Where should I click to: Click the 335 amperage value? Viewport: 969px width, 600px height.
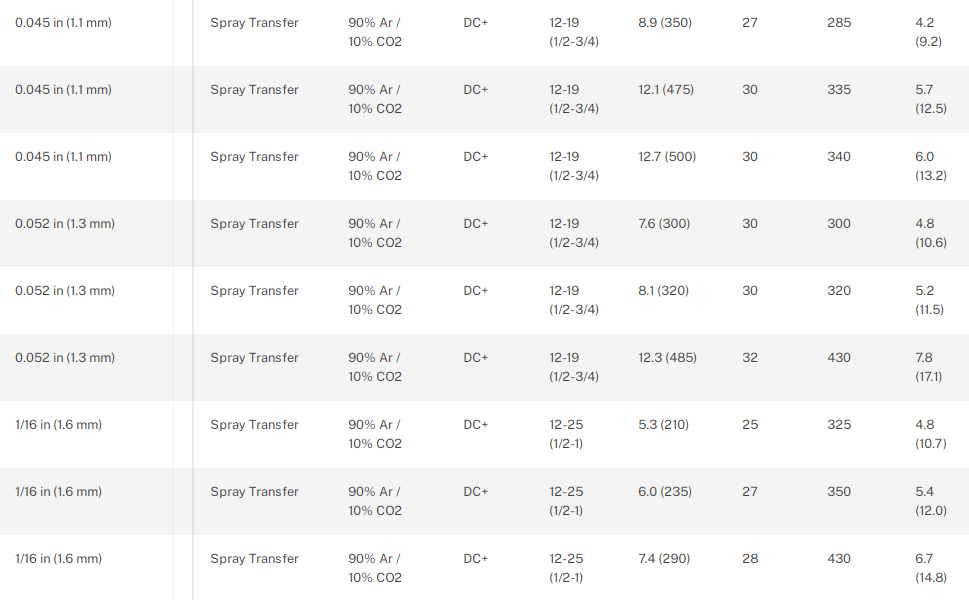click(839, 90)
